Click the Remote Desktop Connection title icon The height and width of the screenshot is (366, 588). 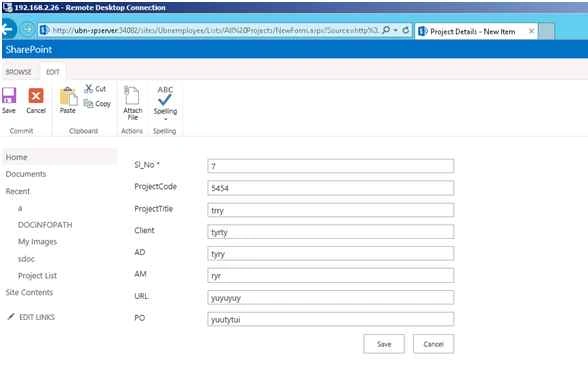(x=7, y=7)
